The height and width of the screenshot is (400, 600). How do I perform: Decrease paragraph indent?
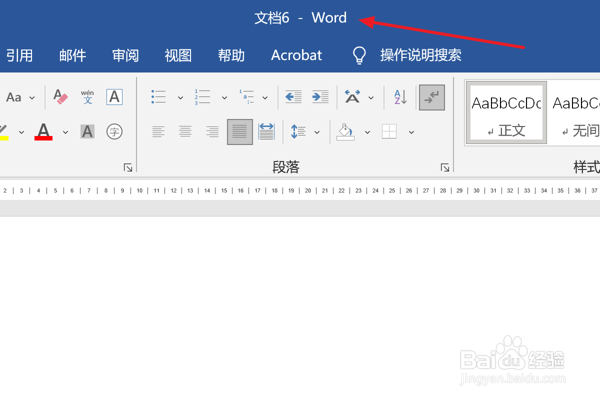(293, 97)
